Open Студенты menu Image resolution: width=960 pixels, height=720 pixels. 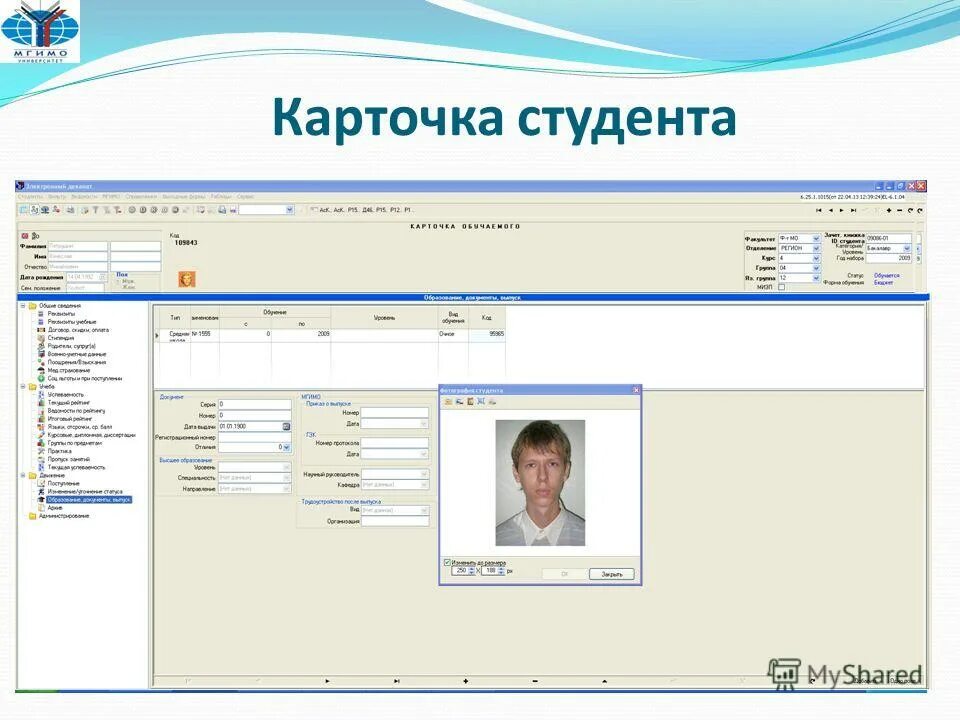[x=31, y=197]
